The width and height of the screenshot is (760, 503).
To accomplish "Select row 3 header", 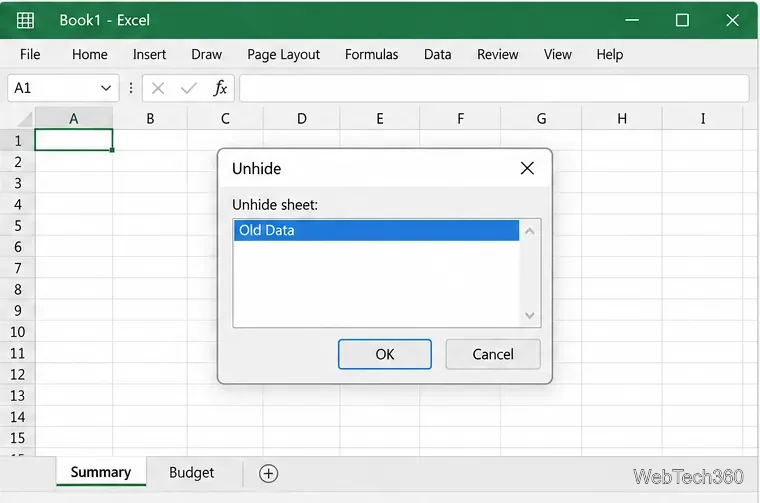I will tap(18, 183).
